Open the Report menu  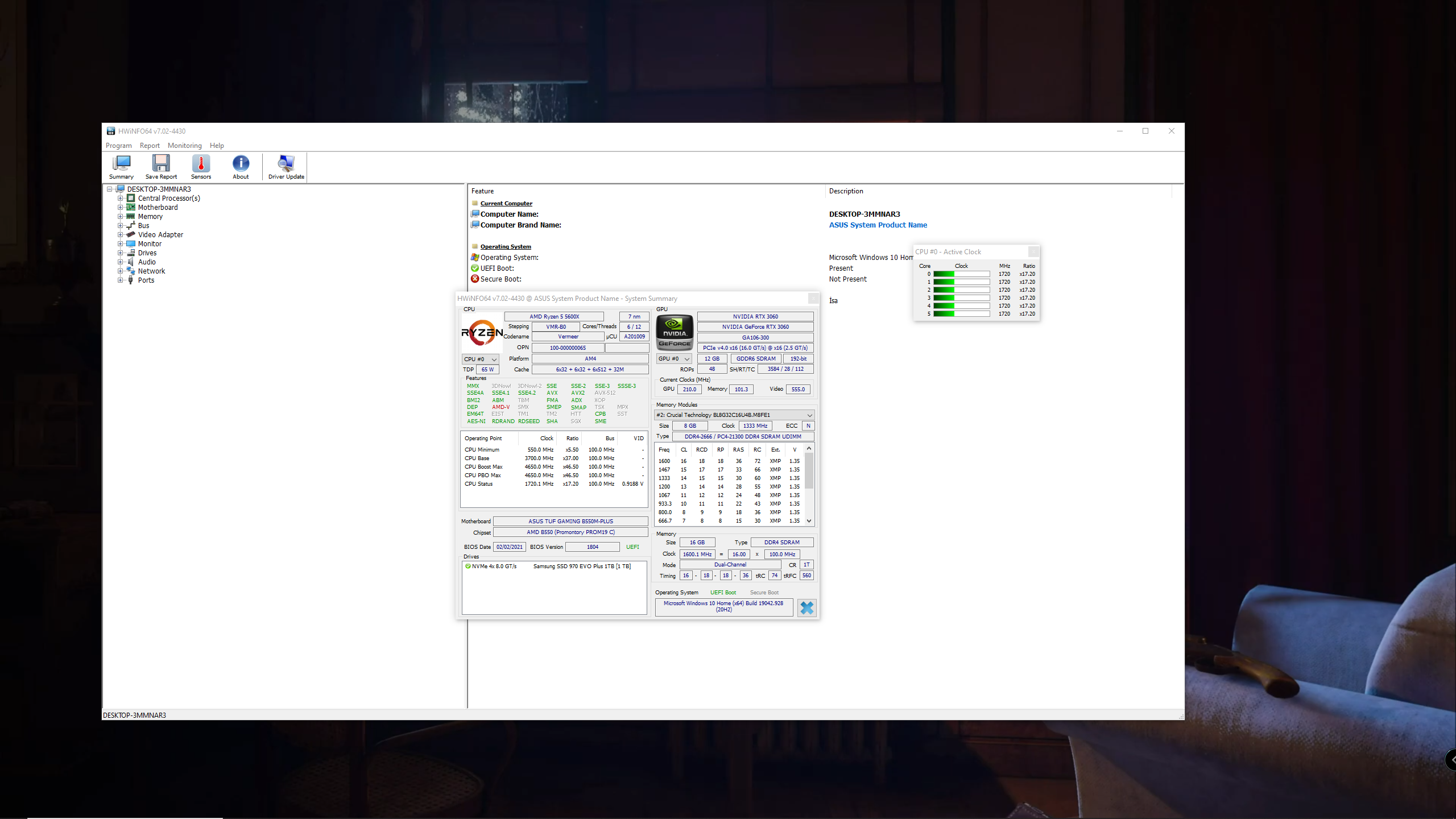150,146
